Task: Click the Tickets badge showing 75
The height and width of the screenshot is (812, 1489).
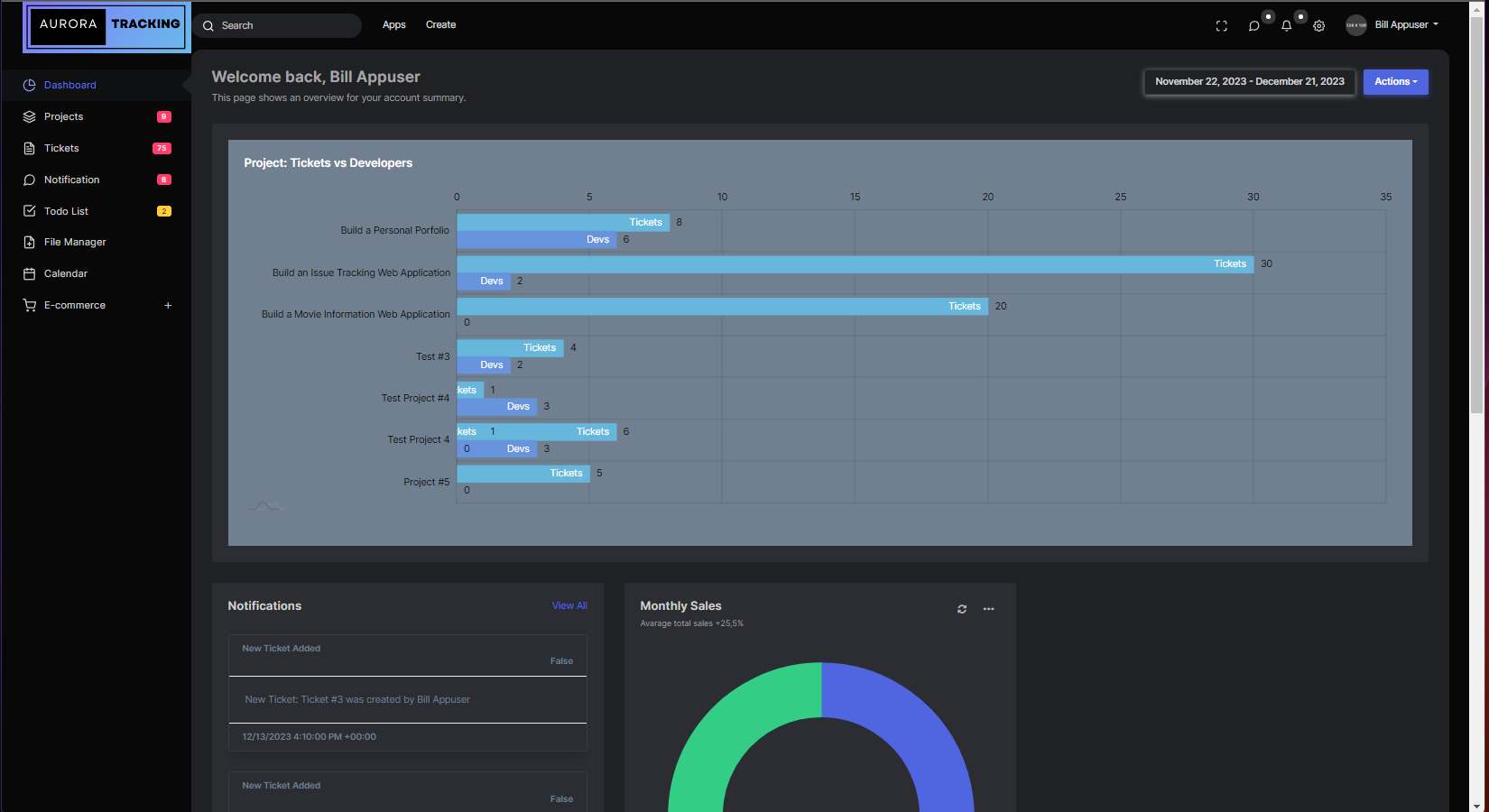Action: pos(162,148)
